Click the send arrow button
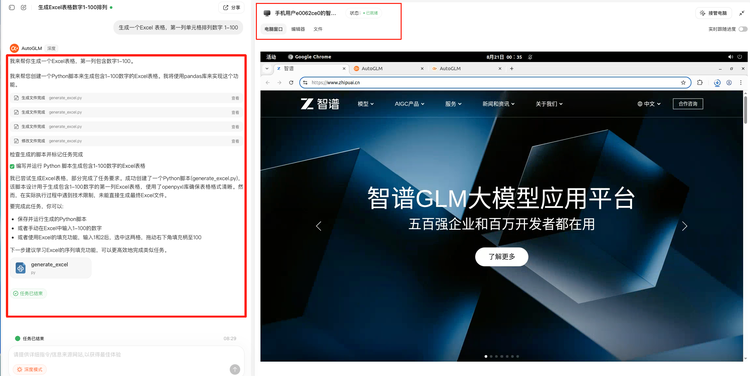Viewport: 750px width, 376px height. pyautogui.click(x=234, y=369)
